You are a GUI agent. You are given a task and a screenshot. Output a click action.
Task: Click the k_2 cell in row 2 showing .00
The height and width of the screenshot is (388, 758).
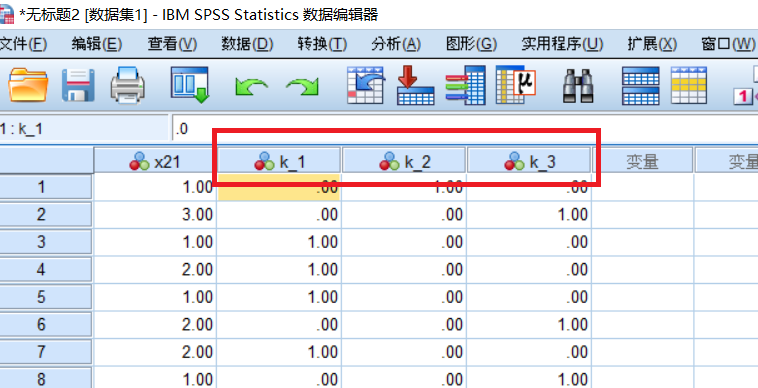(404, 214)
